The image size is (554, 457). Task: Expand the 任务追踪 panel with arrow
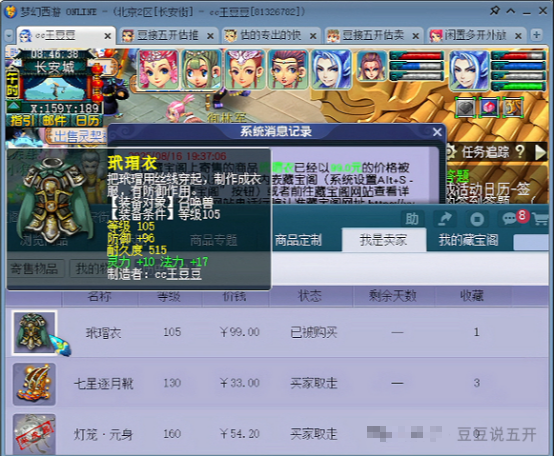pos(540,152)
